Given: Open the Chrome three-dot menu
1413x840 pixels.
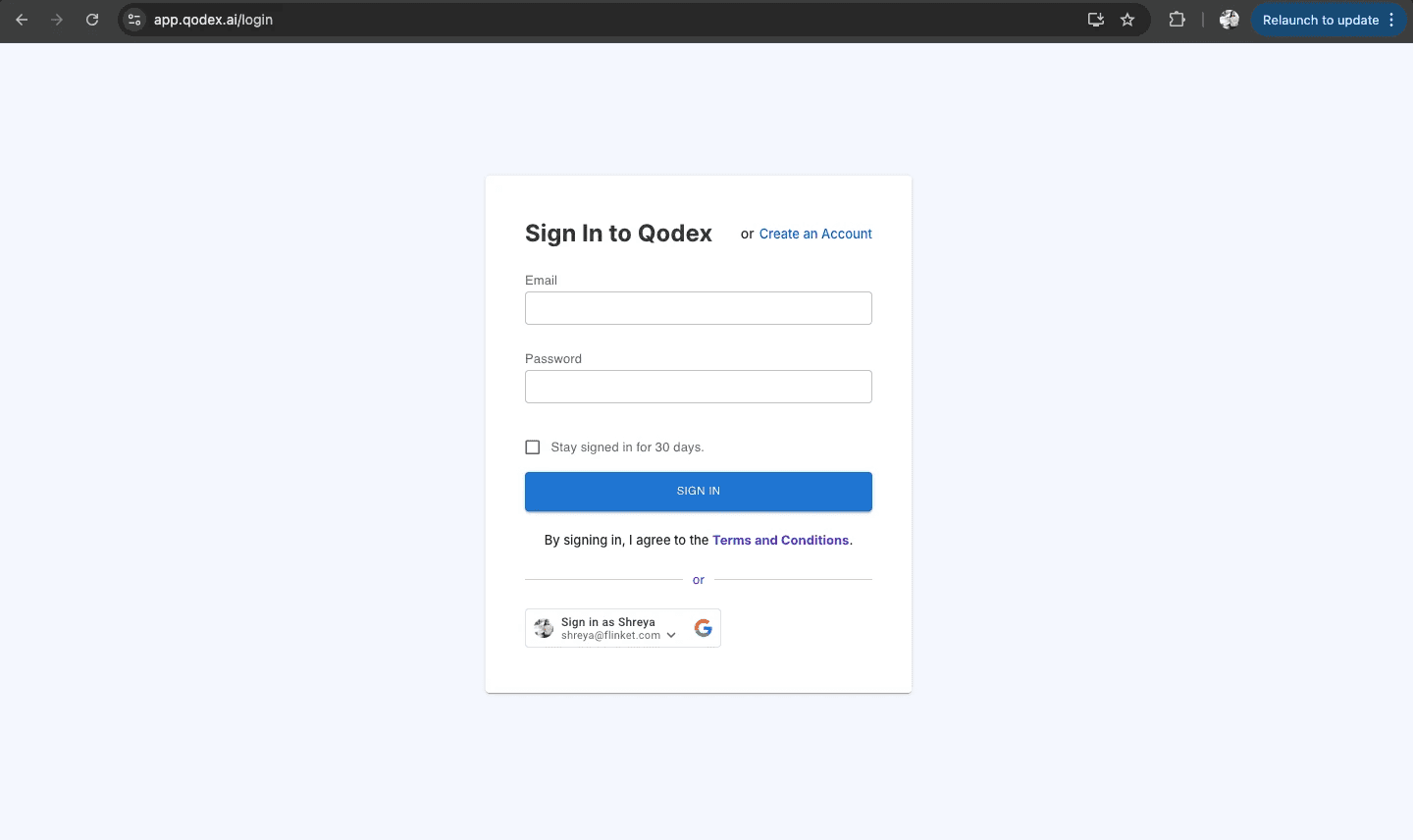Looking at the screenshot, I should (x=1391, y=20).
